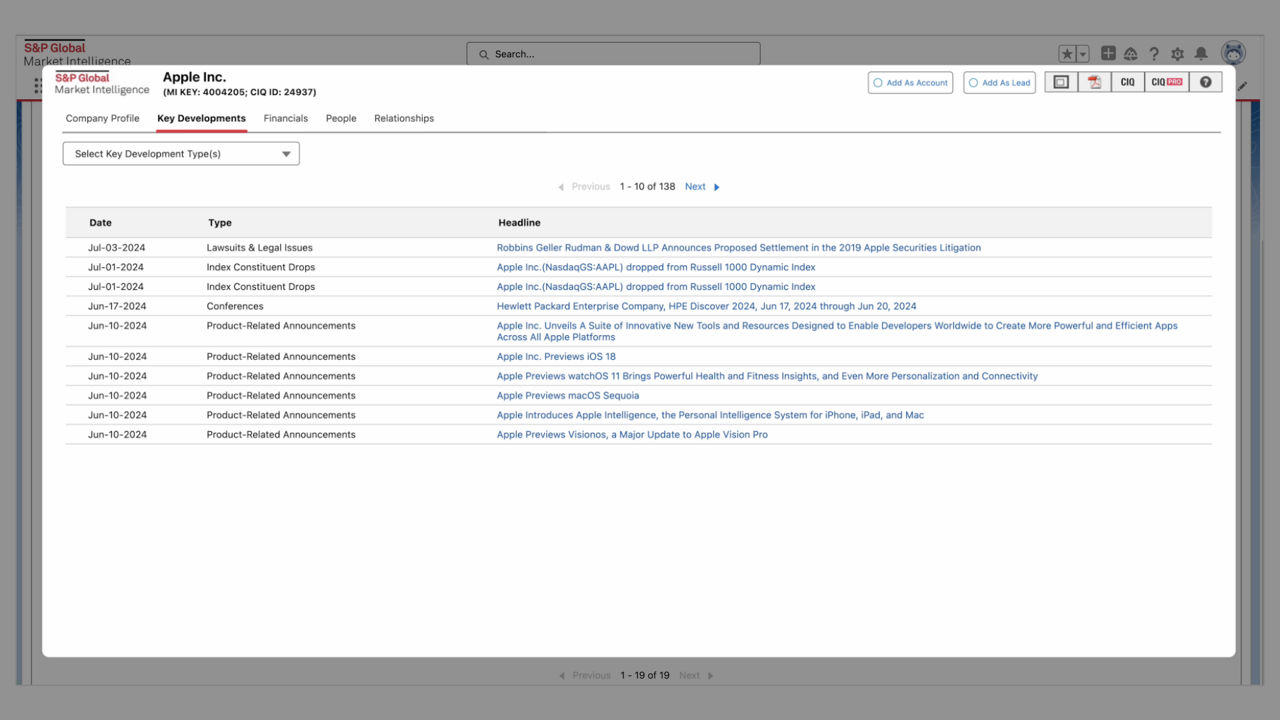The height and width of the screenshot is (720, 1280).
Task: Click the Date column header
Action: tap(100, 223)
